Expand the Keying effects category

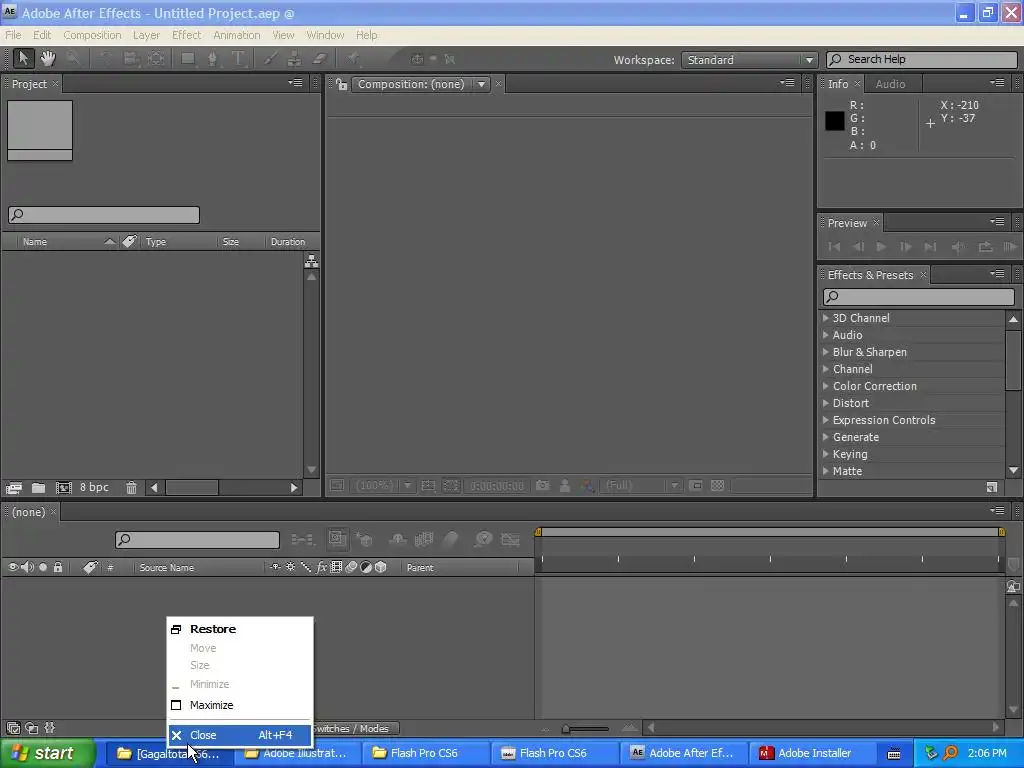click(826, 454)
